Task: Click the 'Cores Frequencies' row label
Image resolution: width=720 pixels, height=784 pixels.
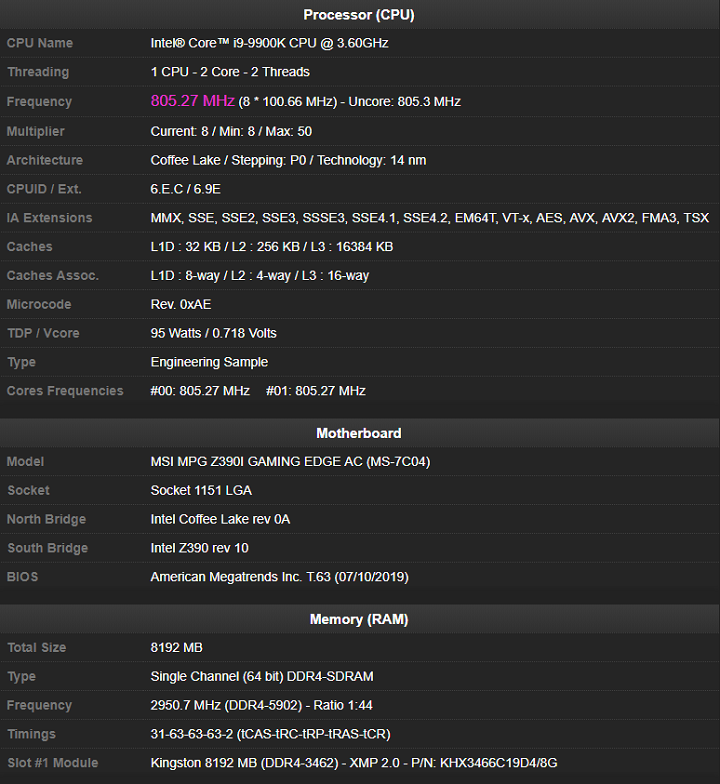Action: (65, 391)
